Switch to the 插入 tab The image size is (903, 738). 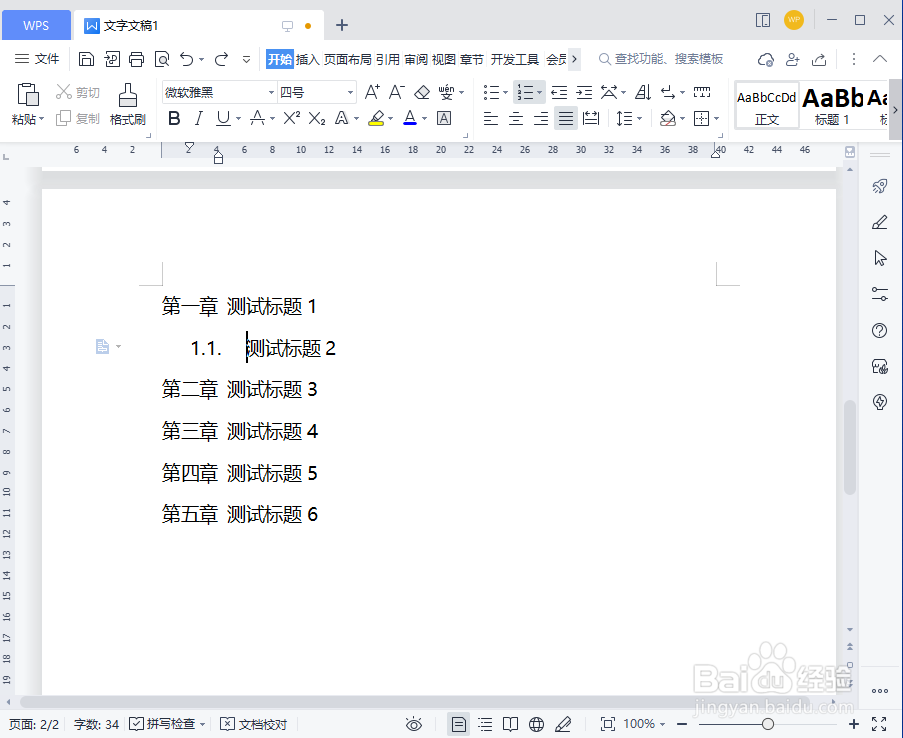pyautogui.click(x=308, y=59)
